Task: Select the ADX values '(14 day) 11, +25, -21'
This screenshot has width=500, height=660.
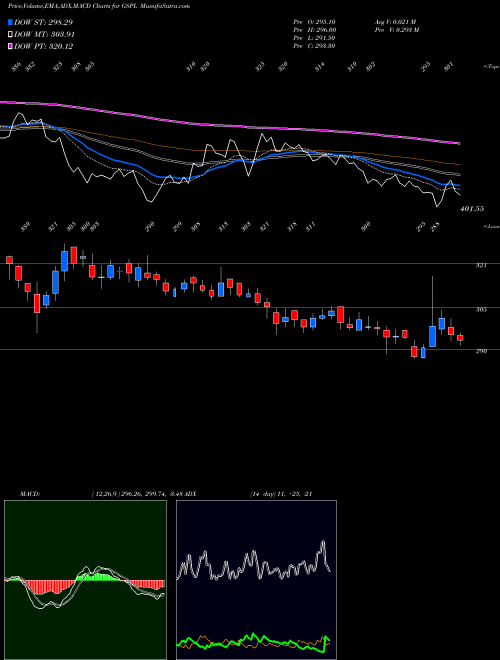Action: tap(281, 494)
